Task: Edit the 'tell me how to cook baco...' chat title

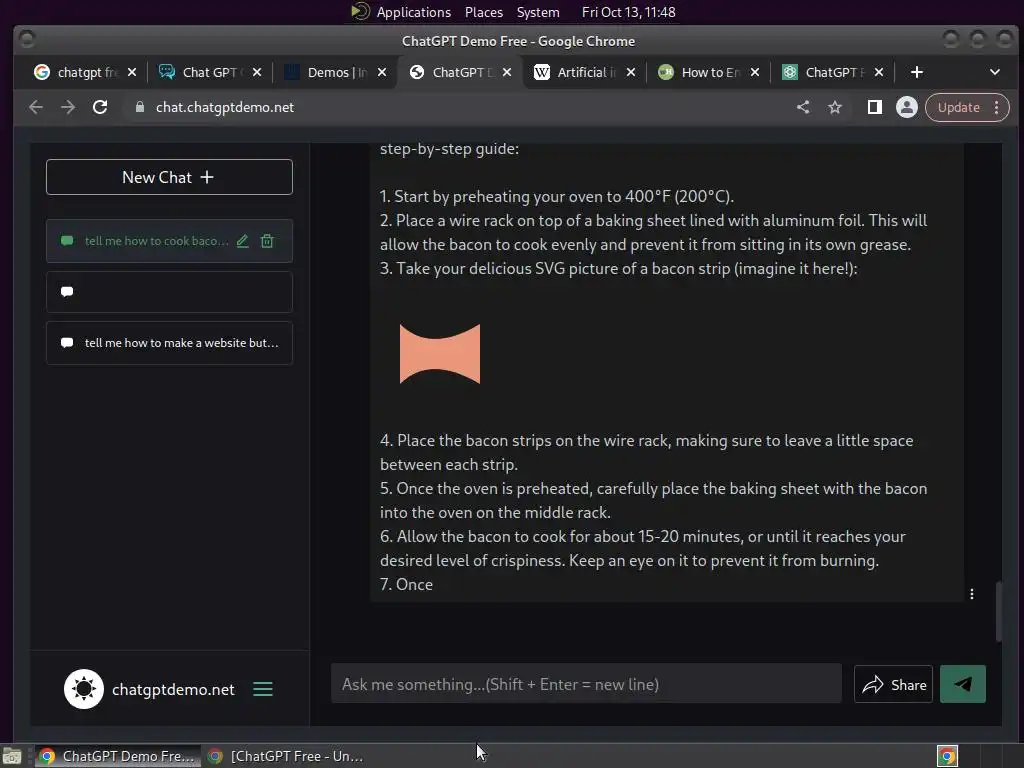Action: pos(242,241)
